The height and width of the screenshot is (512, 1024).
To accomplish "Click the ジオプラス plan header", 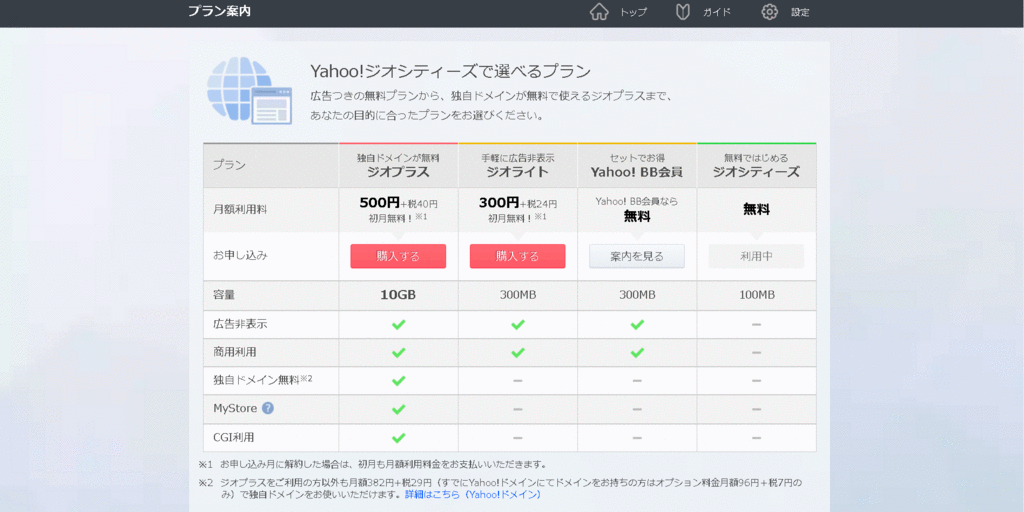I will [x=398, y=166].
